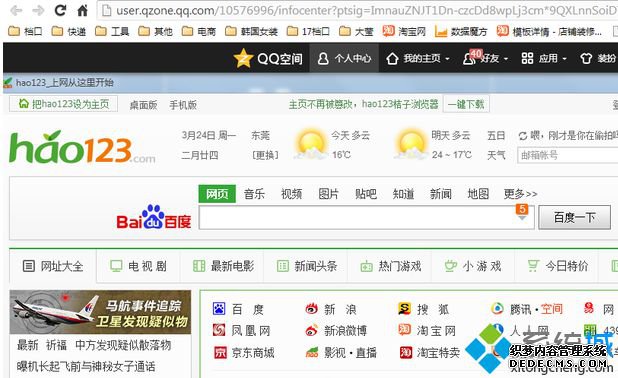Image resolution: width=618 pixels, height=378 pixels.
Task: Select the 知道 search tab
Action: point(403,194)
